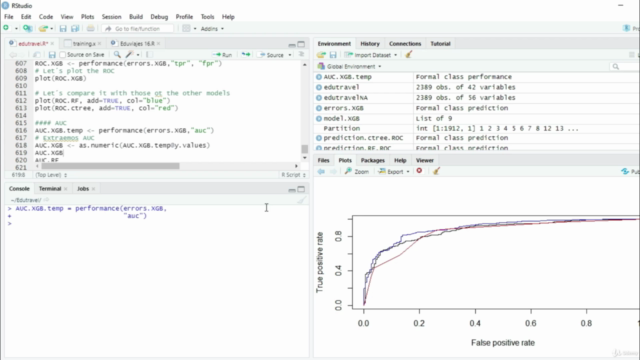Open the Packages tab

373,160
